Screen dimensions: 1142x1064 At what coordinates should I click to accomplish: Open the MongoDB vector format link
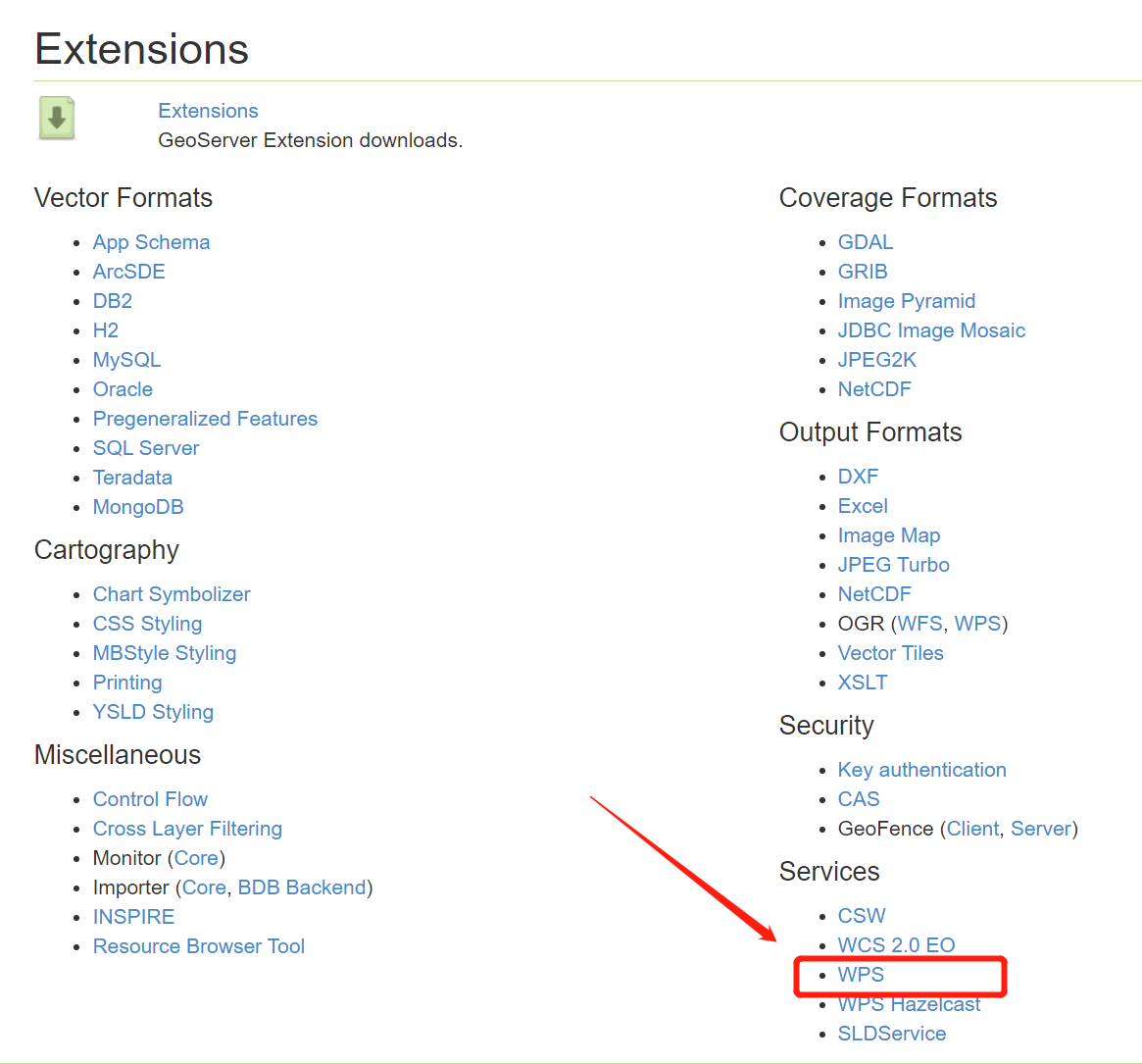(x=138, y=507)
